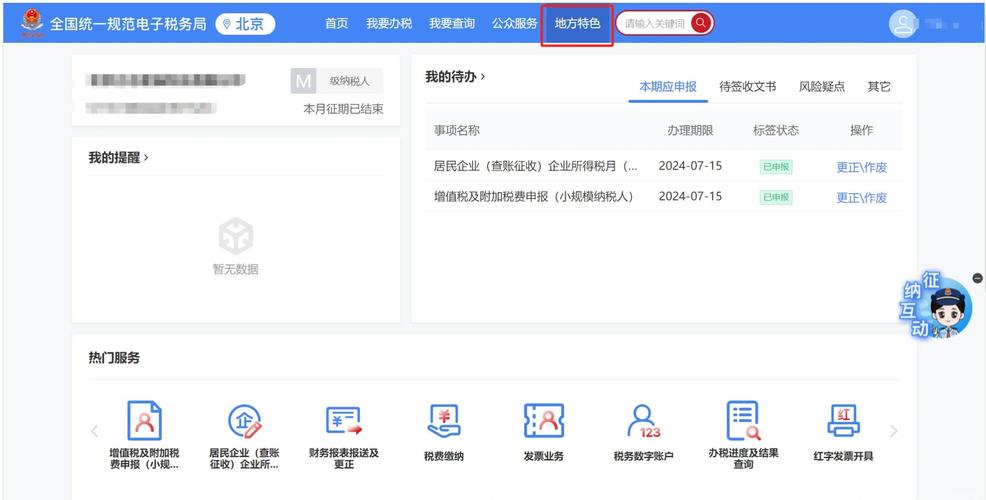Focus the keyword search input field
The height and width of the screenshot is (500, 986).
(x=654, y=23)
